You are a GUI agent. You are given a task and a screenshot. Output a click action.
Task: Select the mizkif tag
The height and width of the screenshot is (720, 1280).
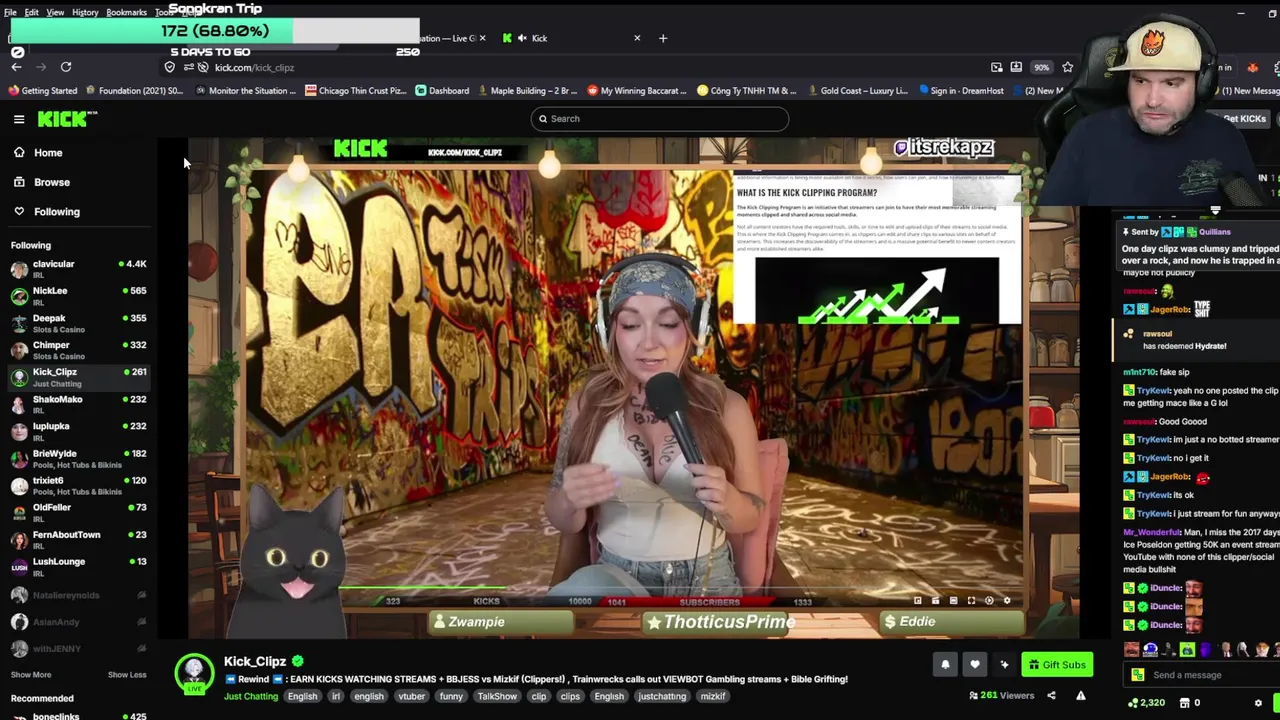tap(713, 697)
